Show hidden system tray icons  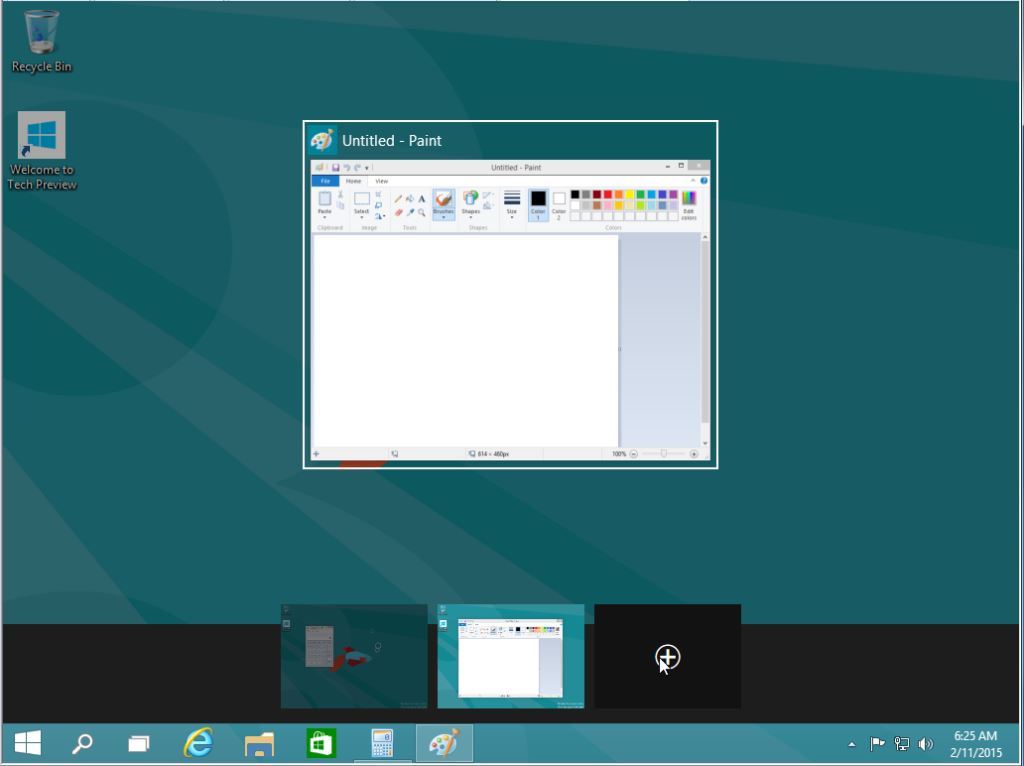[852, 744]
